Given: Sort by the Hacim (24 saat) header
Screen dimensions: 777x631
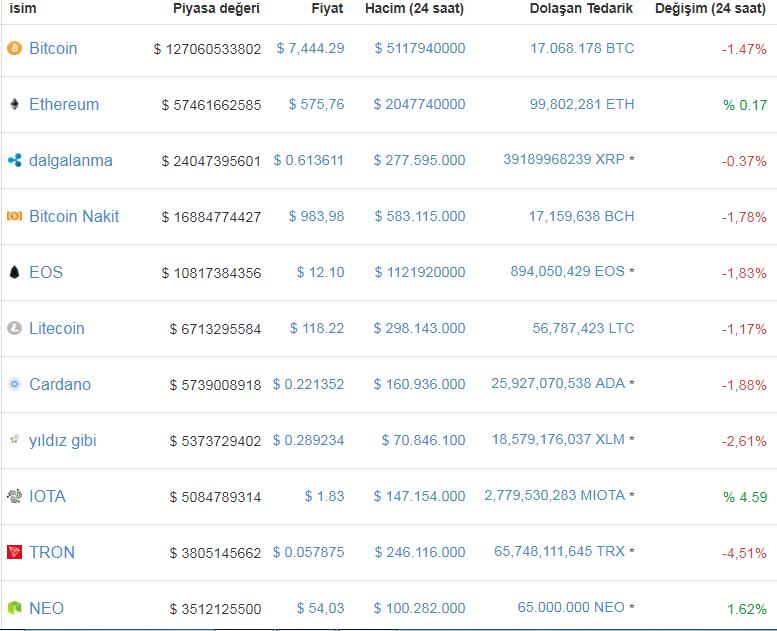Looking at the screenshot, I should (x=414, y=9).
